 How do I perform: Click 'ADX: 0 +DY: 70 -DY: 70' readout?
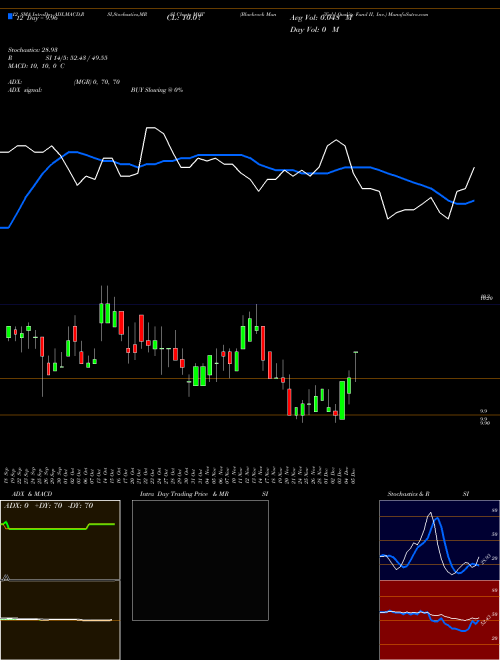pyautogui.click(x=48, y=506)
